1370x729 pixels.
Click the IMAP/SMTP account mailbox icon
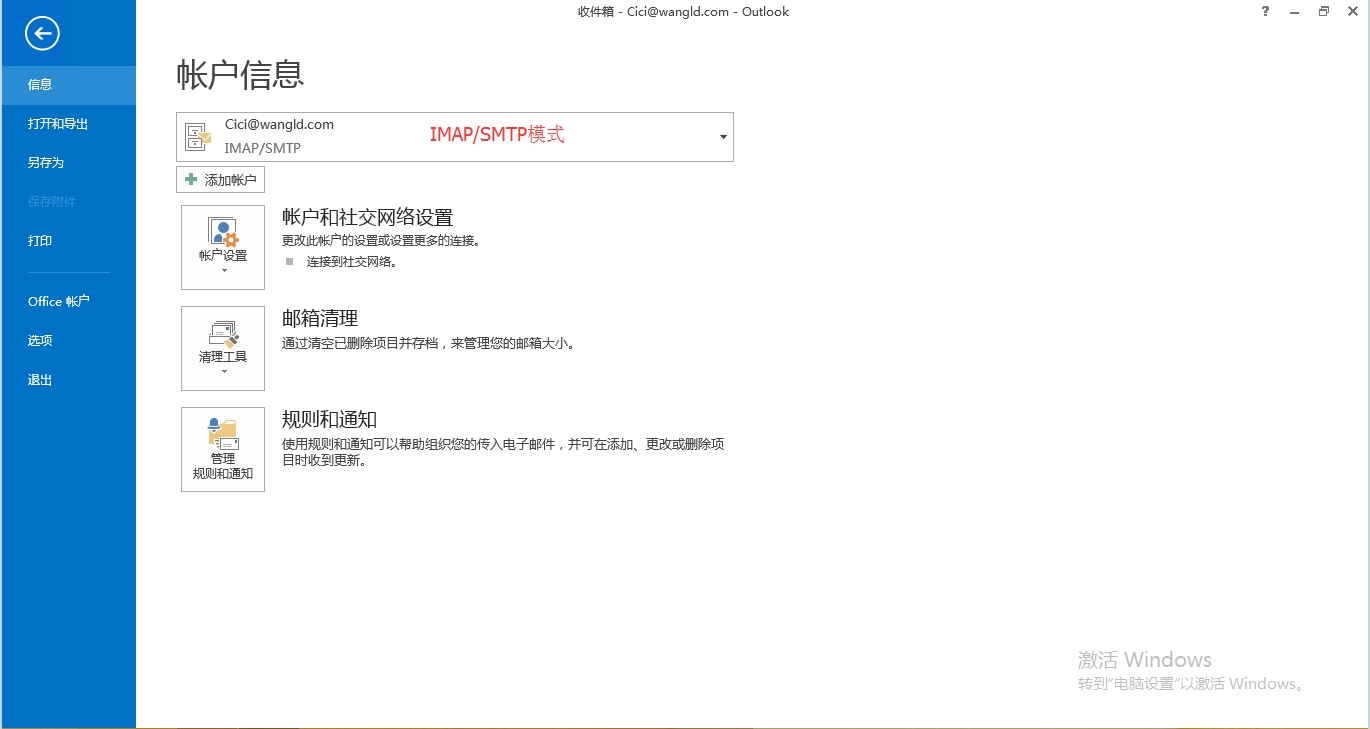199,137
